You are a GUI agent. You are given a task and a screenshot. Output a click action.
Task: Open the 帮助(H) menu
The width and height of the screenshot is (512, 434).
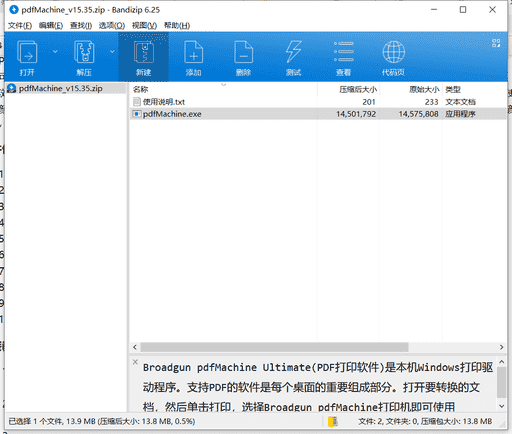[177, 25]
